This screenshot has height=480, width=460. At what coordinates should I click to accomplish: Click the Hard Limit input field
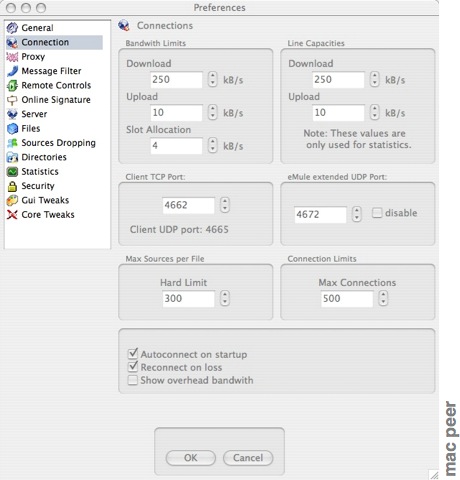[188, 298]
